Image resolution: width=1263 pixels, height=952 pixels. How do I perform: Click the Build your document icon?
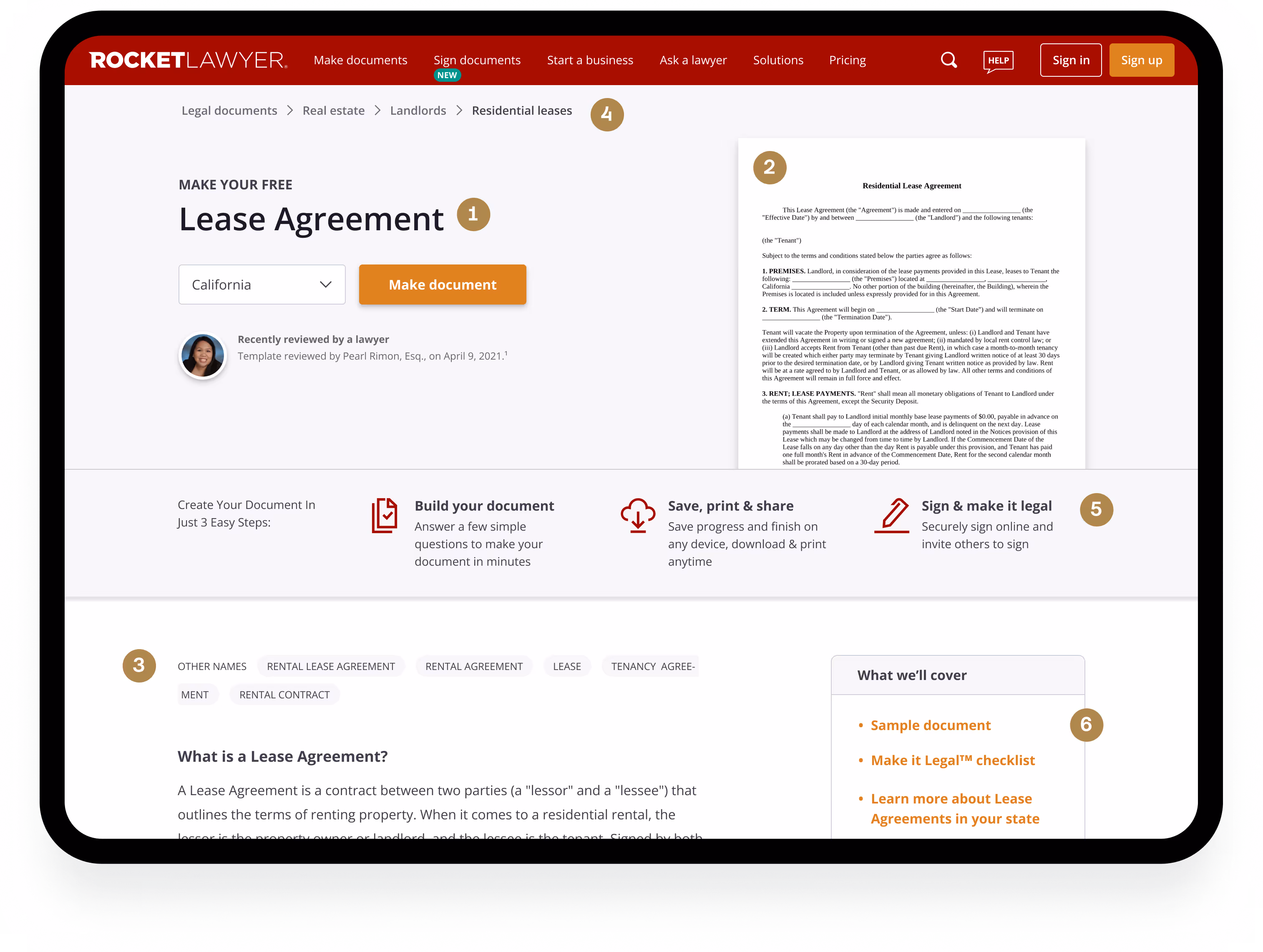[x=384, y=516]
